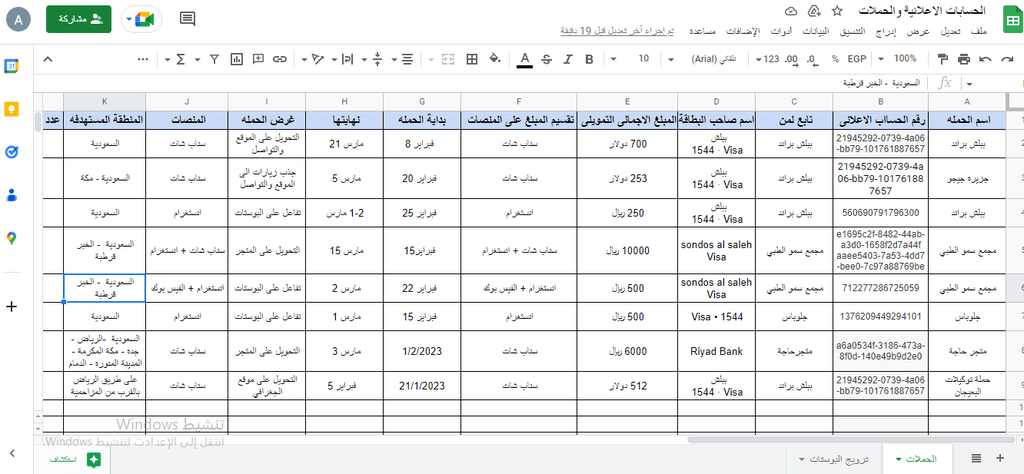Image resolution: width=1024 pixels, height=474 pixels.
Task: Hide the menus with the up chevron
Action: pos(46,59)
